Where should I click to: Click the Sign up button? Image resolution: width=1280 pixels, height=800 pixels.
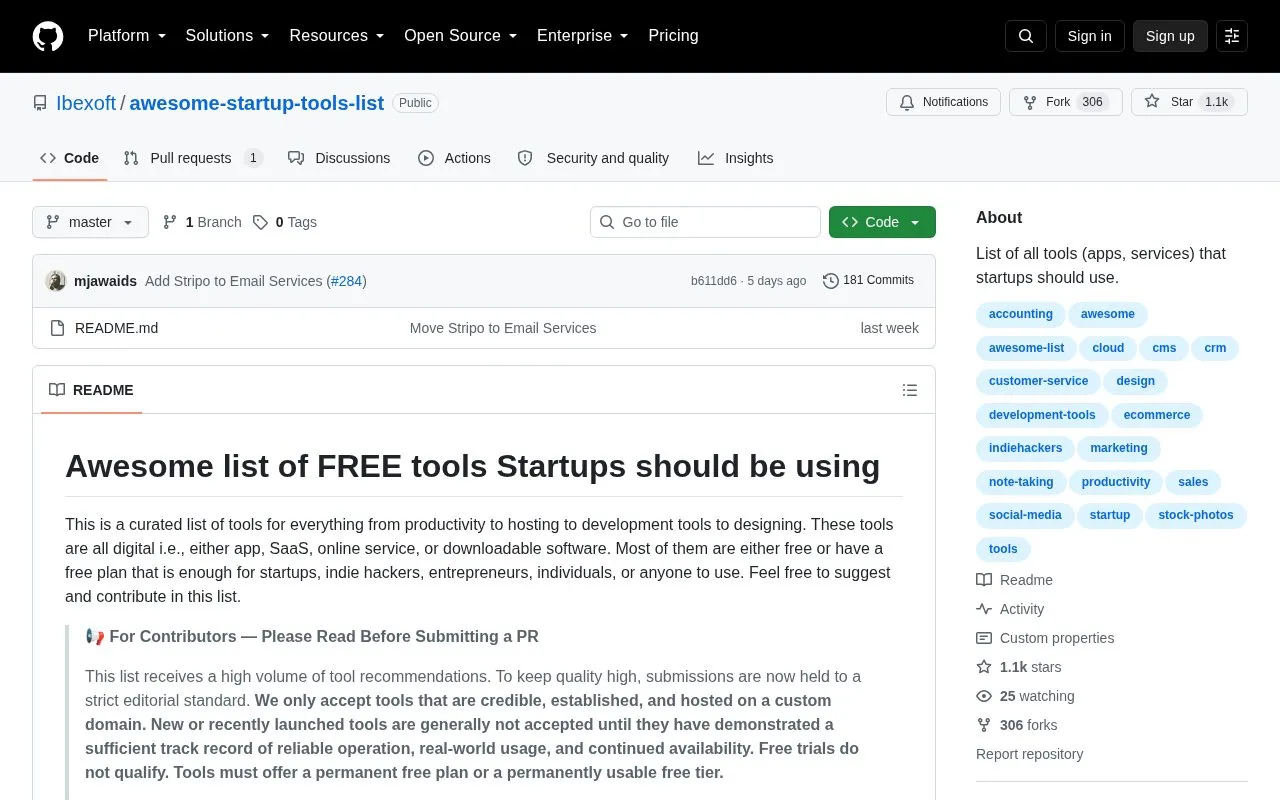click(x=1170, y=36)
